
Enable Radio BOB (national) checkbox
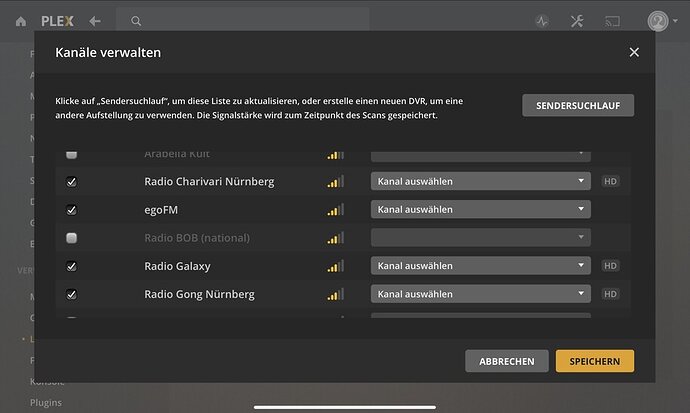coord(71,238)
